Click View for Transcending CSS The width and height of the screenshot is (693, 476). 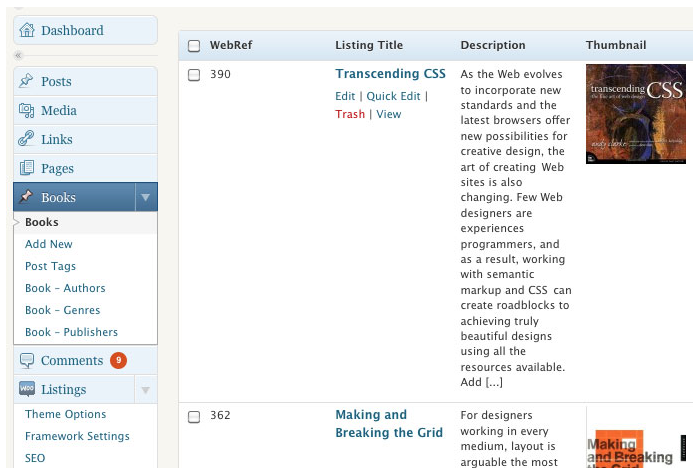point(388,114)
